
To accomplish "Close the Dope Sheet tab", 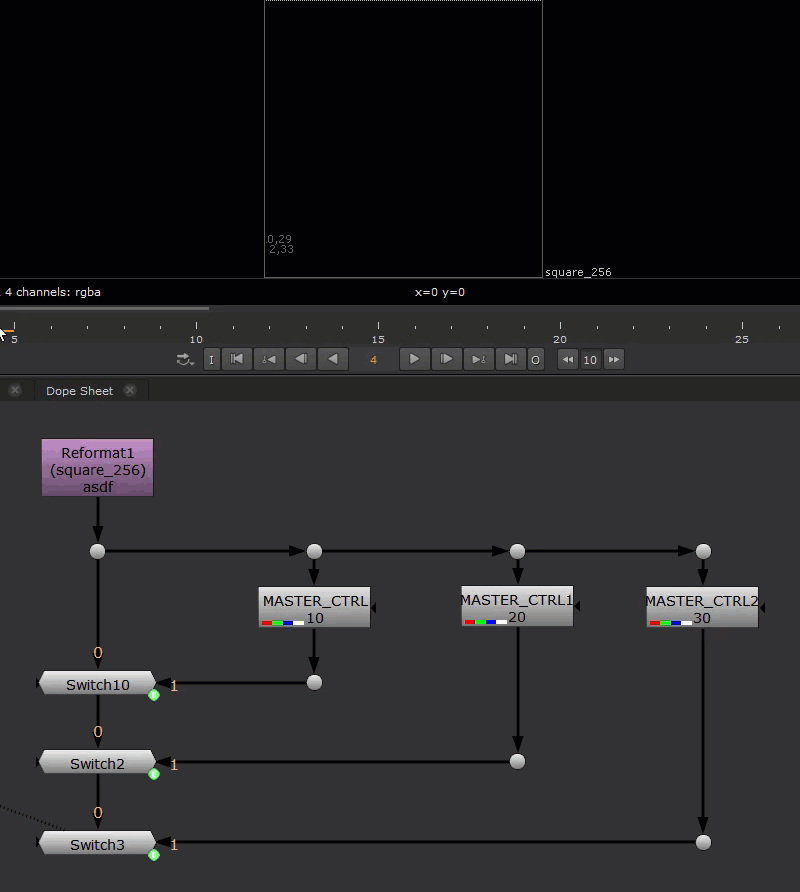I will (x=130, y=391).
